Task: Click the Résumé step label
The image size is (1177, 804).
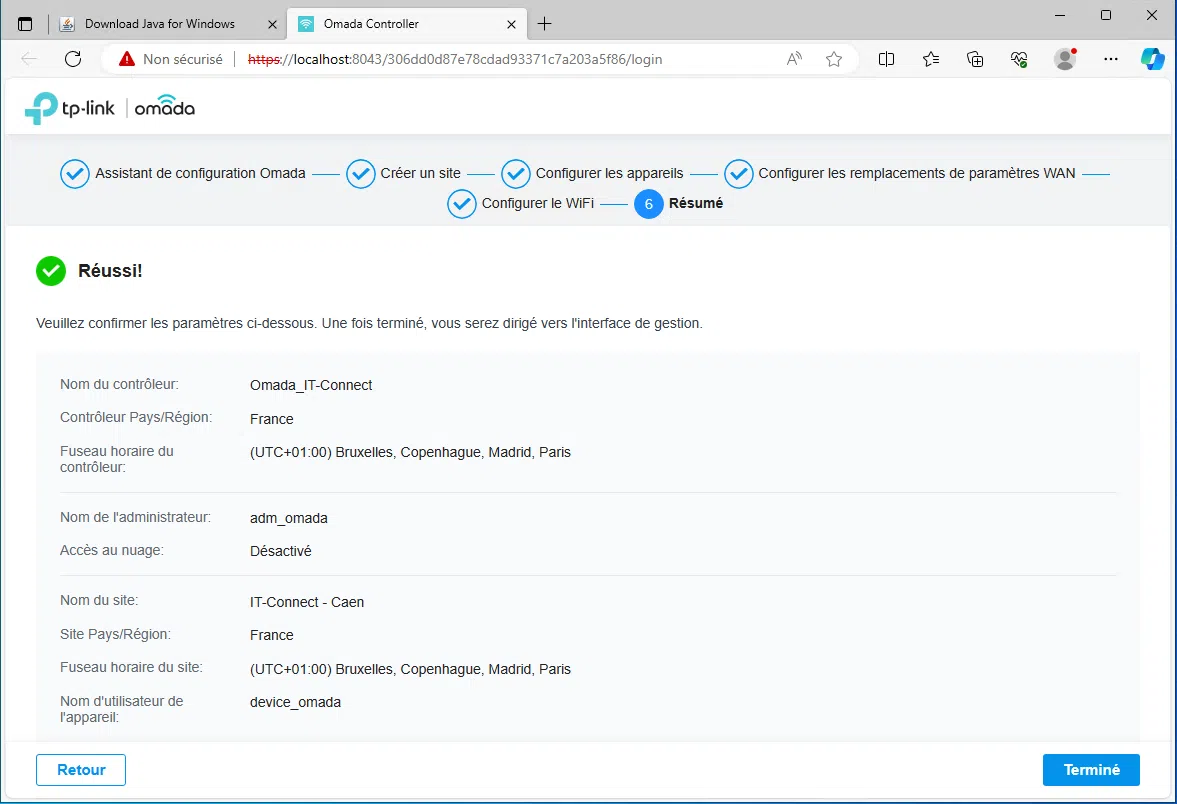Action: 696,203
